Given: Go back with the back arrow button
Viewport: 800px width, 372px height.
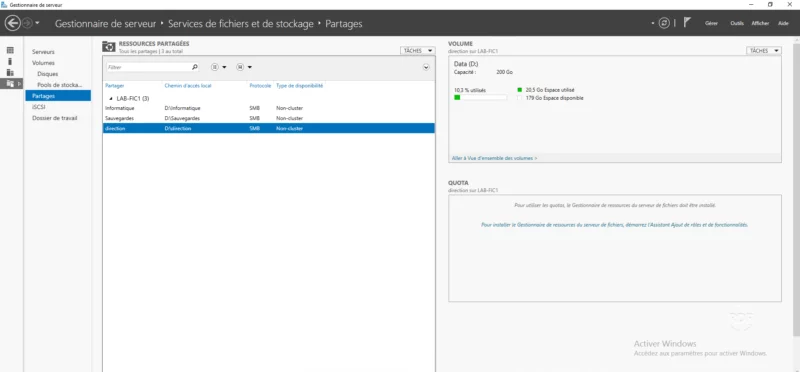Looking at the screenshot, I should click(12, 23).
